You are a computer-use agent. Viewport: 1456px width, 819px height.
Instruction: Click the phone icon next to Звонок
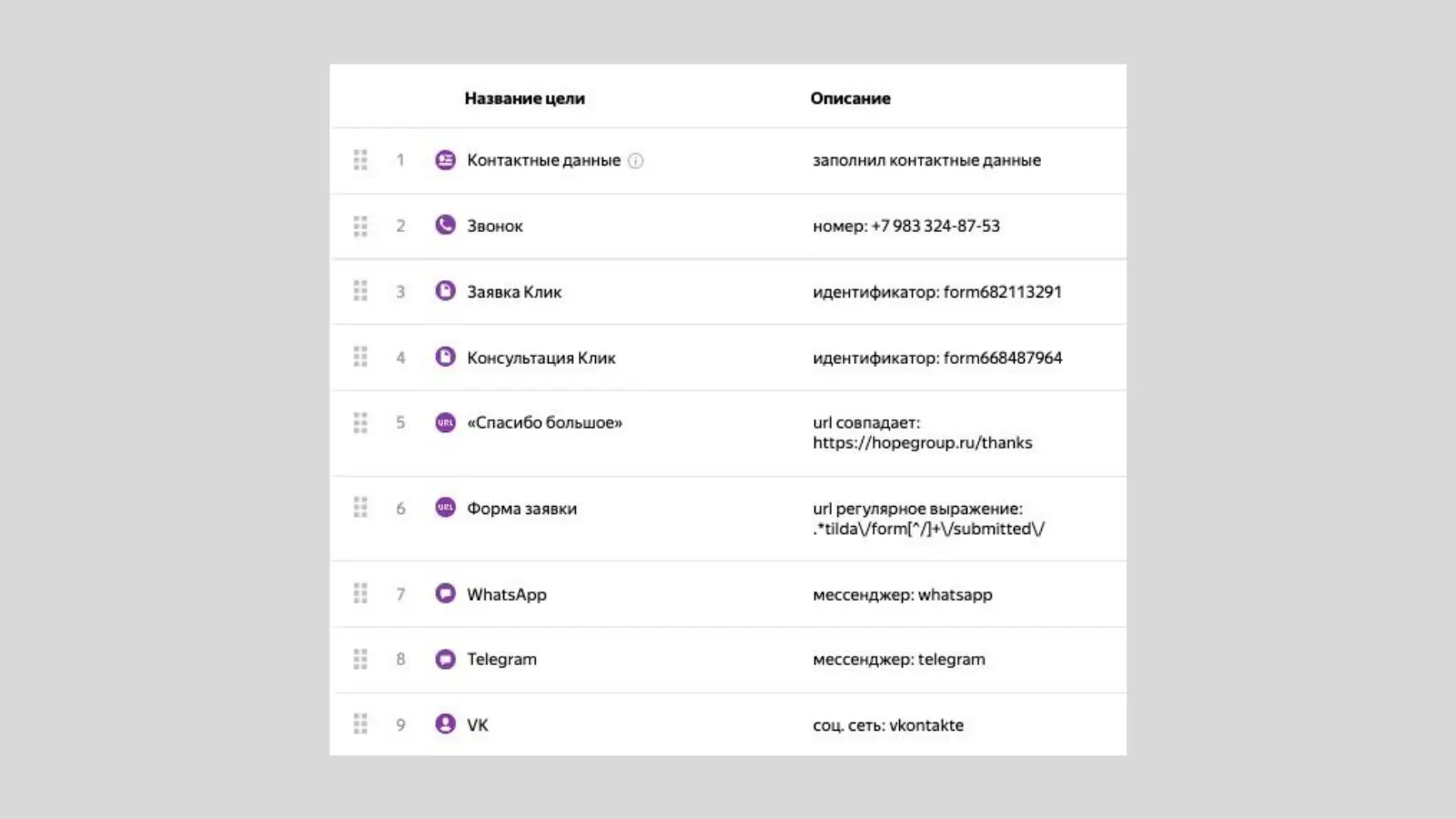tap(445, 225)
